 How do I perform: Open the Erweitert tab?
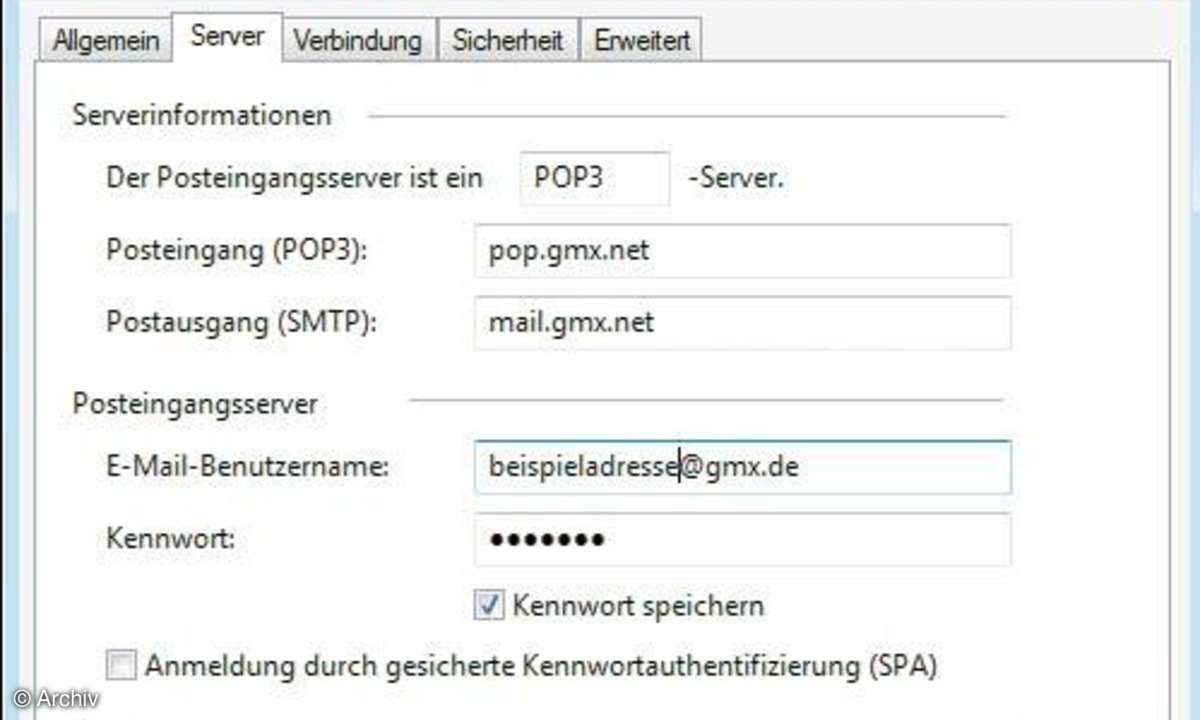tap(642, 41)
